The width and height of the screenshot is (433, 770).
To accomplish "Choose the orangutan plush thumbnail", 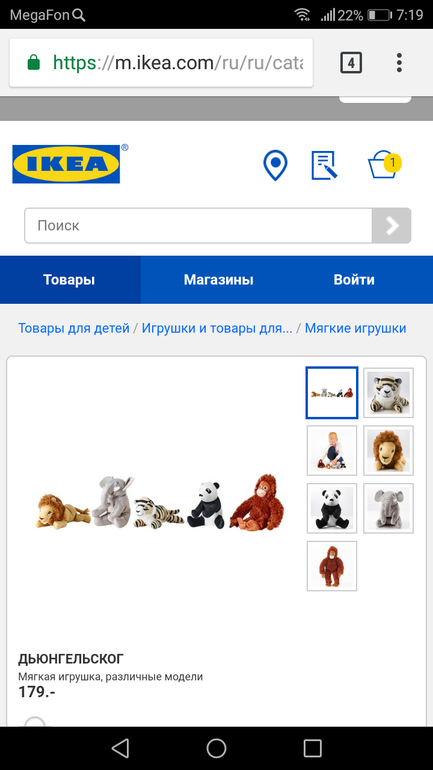I will (332, 566).
